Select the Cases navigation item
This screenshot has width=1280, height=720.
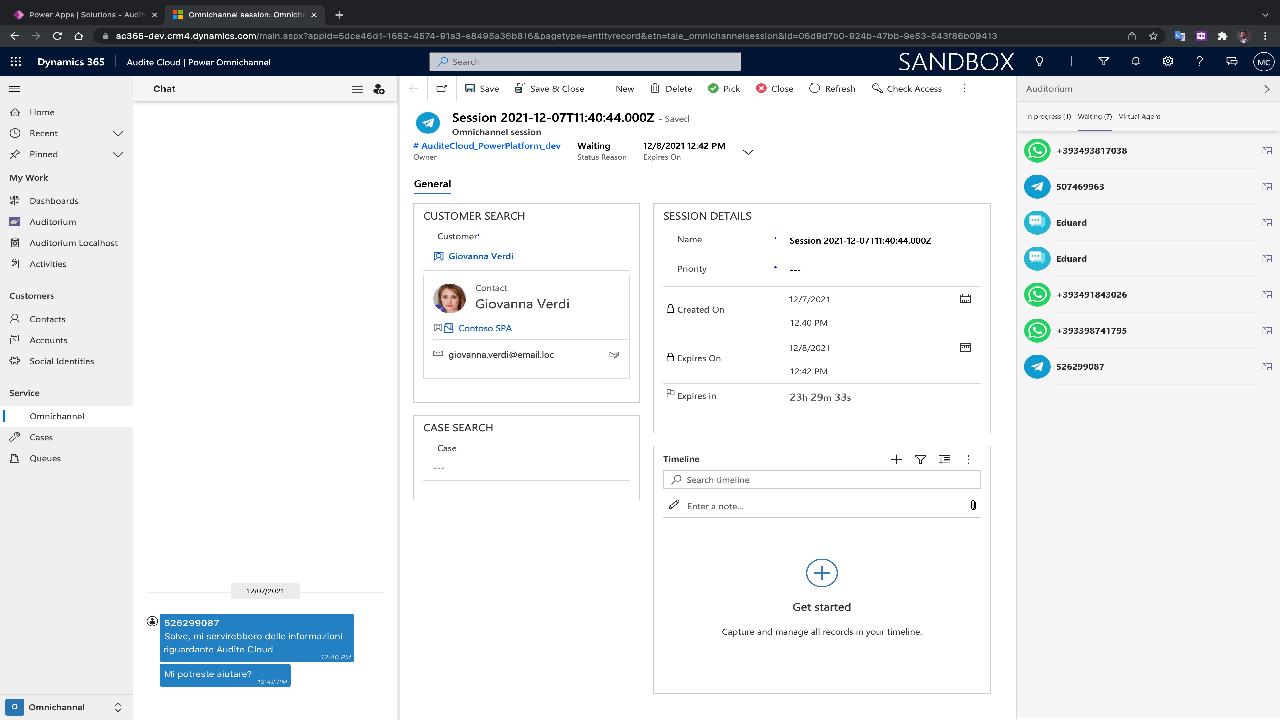coord(41,437)
